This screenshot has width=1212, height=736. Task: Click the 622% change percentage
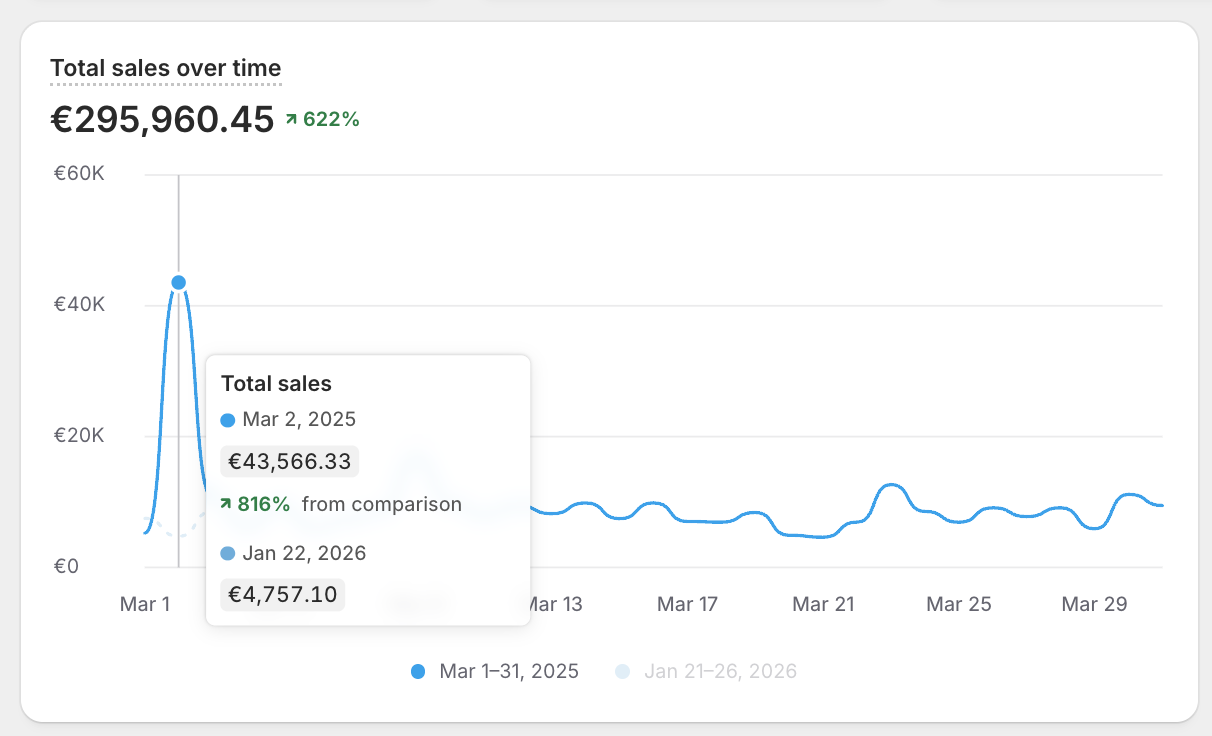pos(330,117)
